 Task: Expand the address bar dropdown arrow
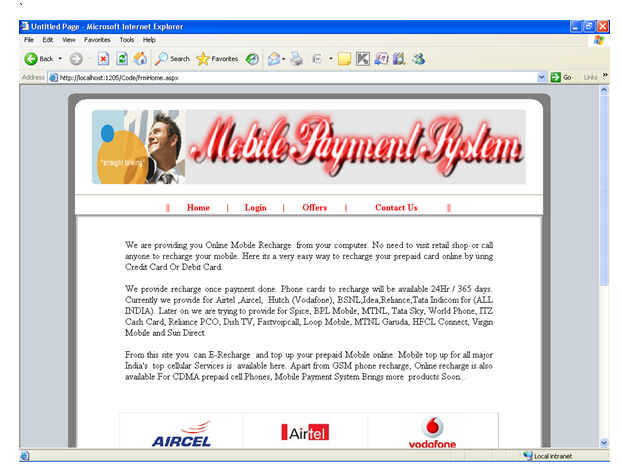tap(541, 77)
